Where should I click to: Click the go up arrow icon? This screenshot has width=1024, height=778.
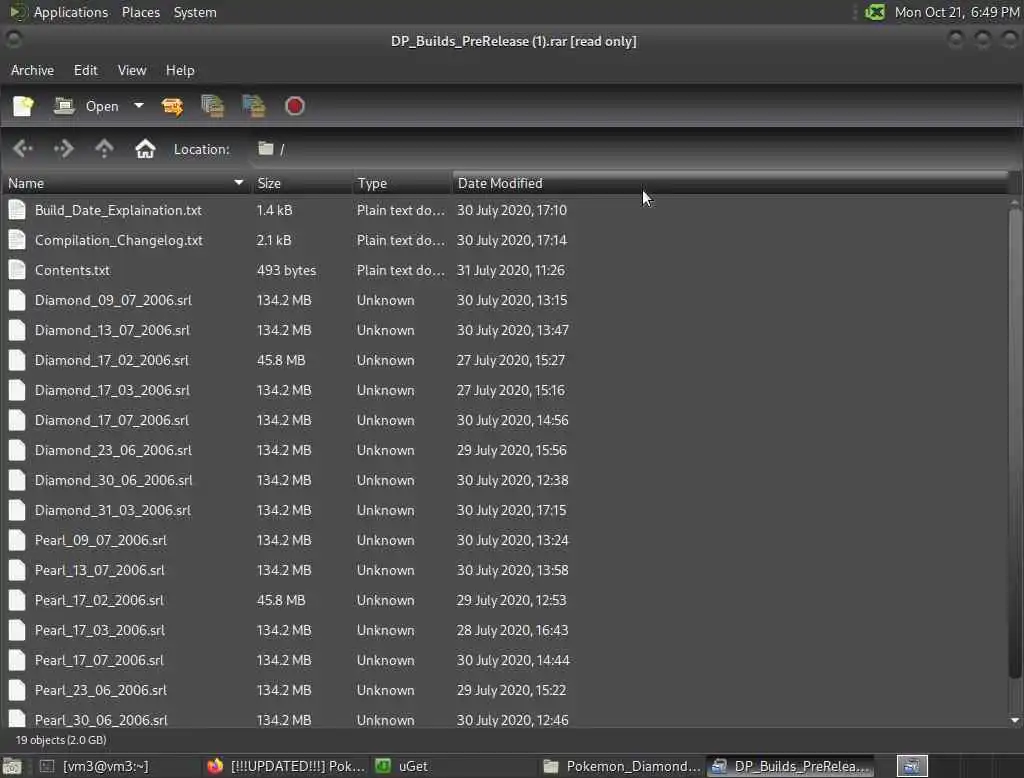point(104,149)
